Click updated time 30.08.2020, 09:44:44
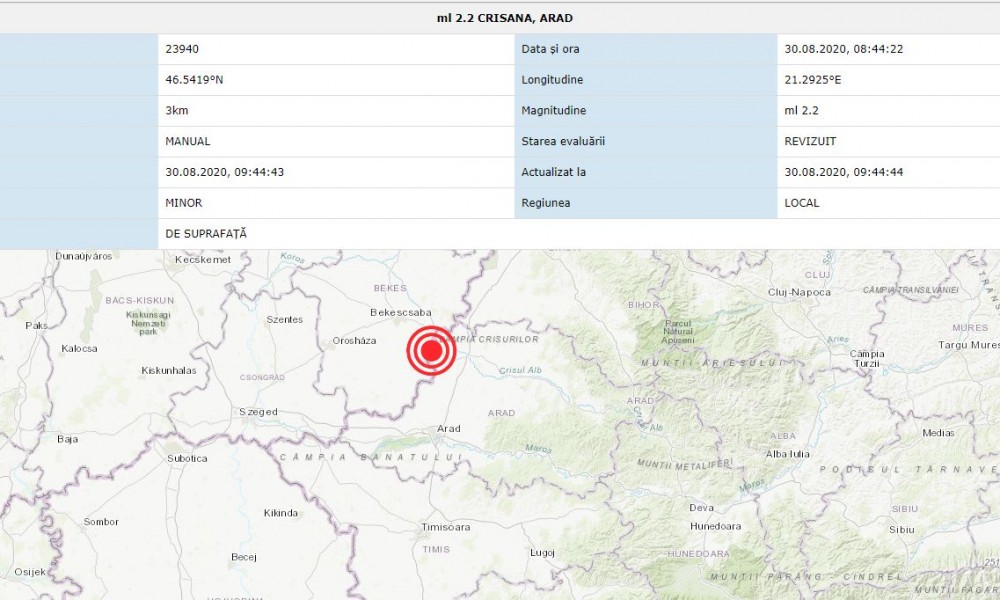 coord(844,172)
